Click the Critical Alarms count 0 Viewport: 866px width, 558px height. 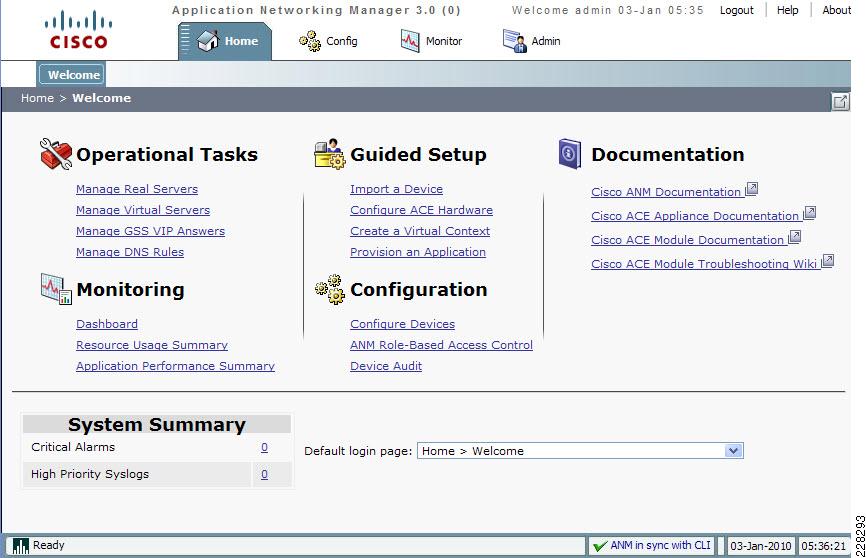(x=265, y=447)
